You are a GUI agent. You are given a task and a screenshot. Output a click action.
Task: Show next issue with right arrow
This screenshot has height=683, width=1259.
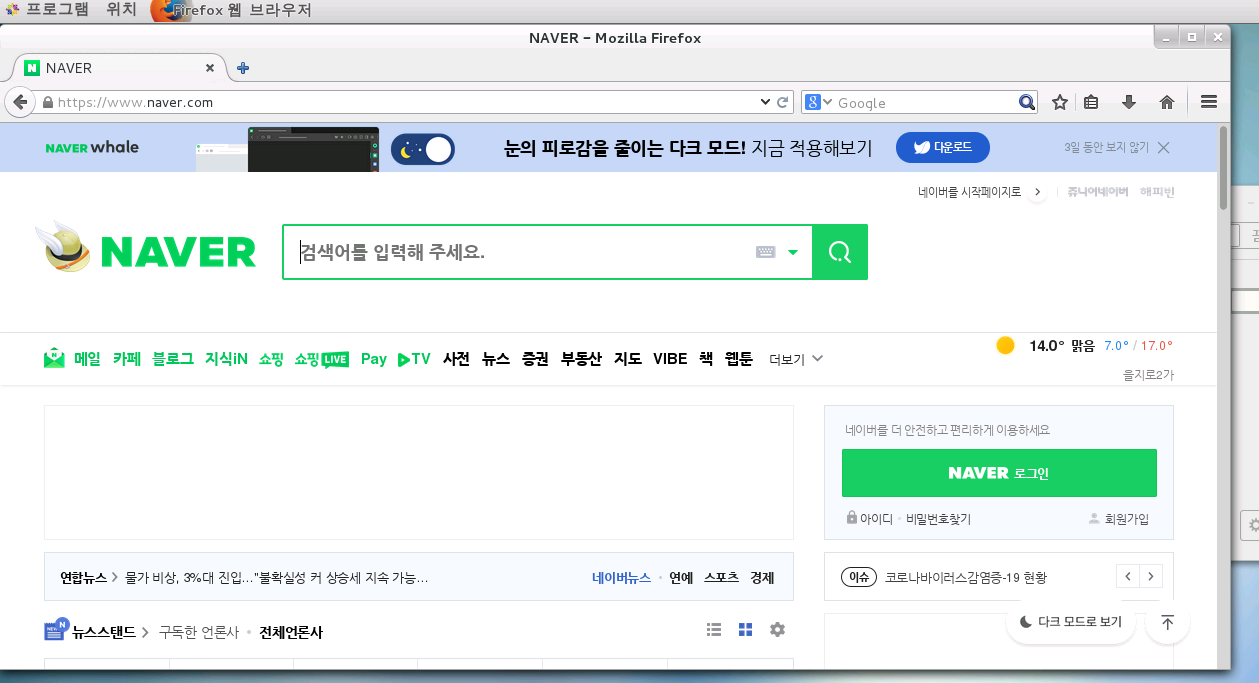point(1151,576)
